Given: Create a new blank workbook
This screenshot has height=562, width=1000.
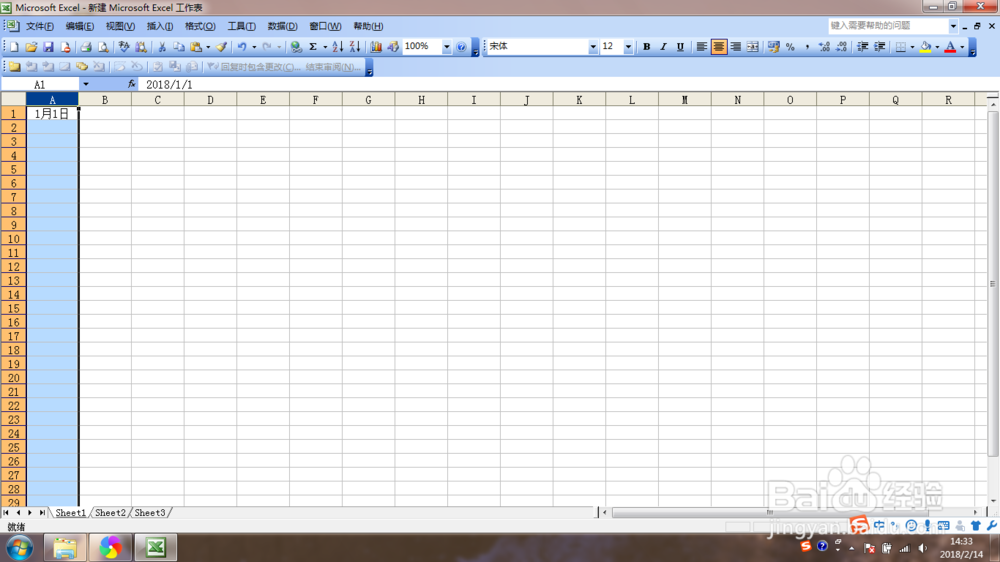Looking at the screenshot, I should [x=14, y=47].
